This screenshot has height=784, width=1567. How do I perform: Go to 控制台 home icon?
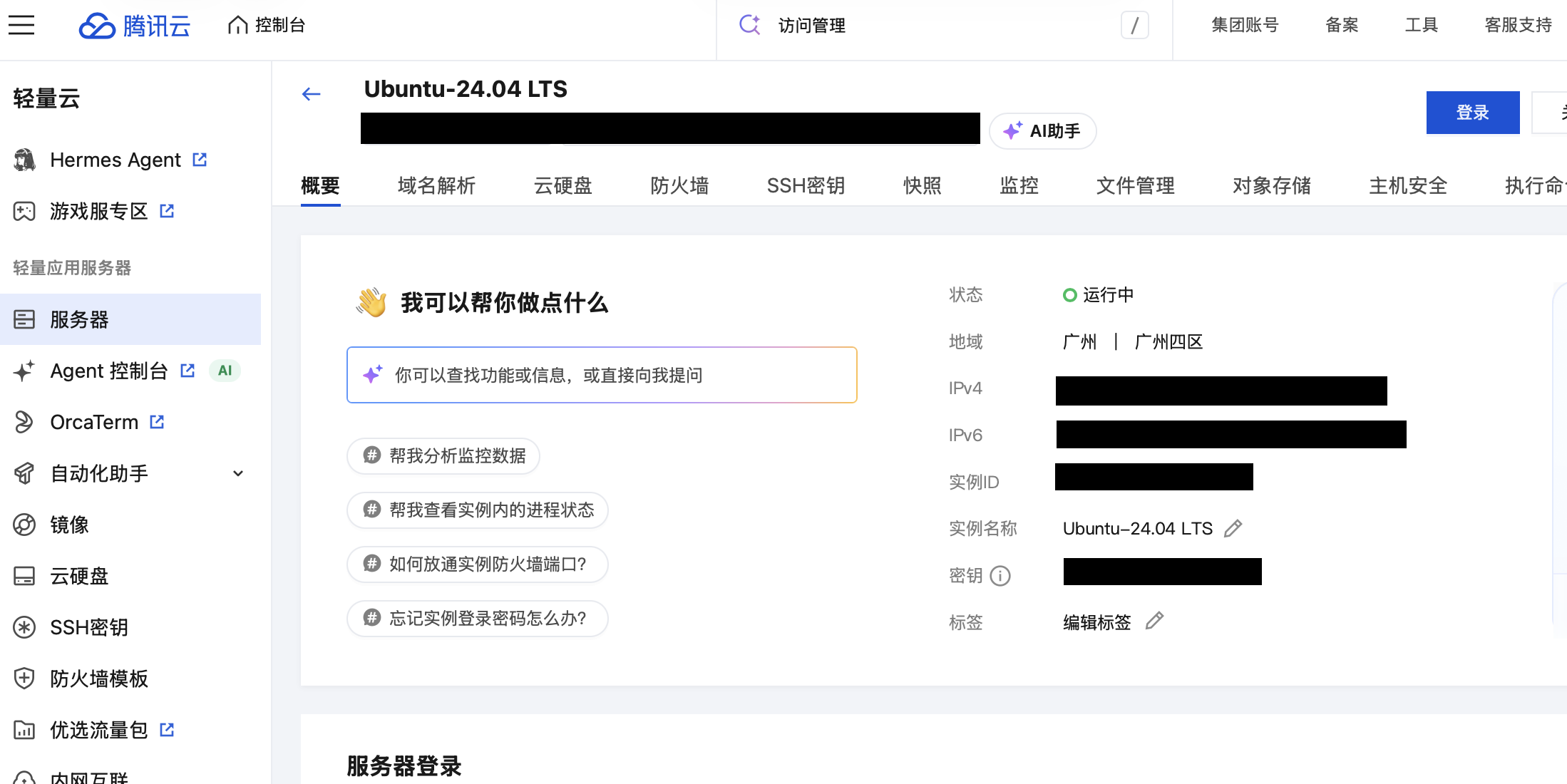tap(237, 25)
